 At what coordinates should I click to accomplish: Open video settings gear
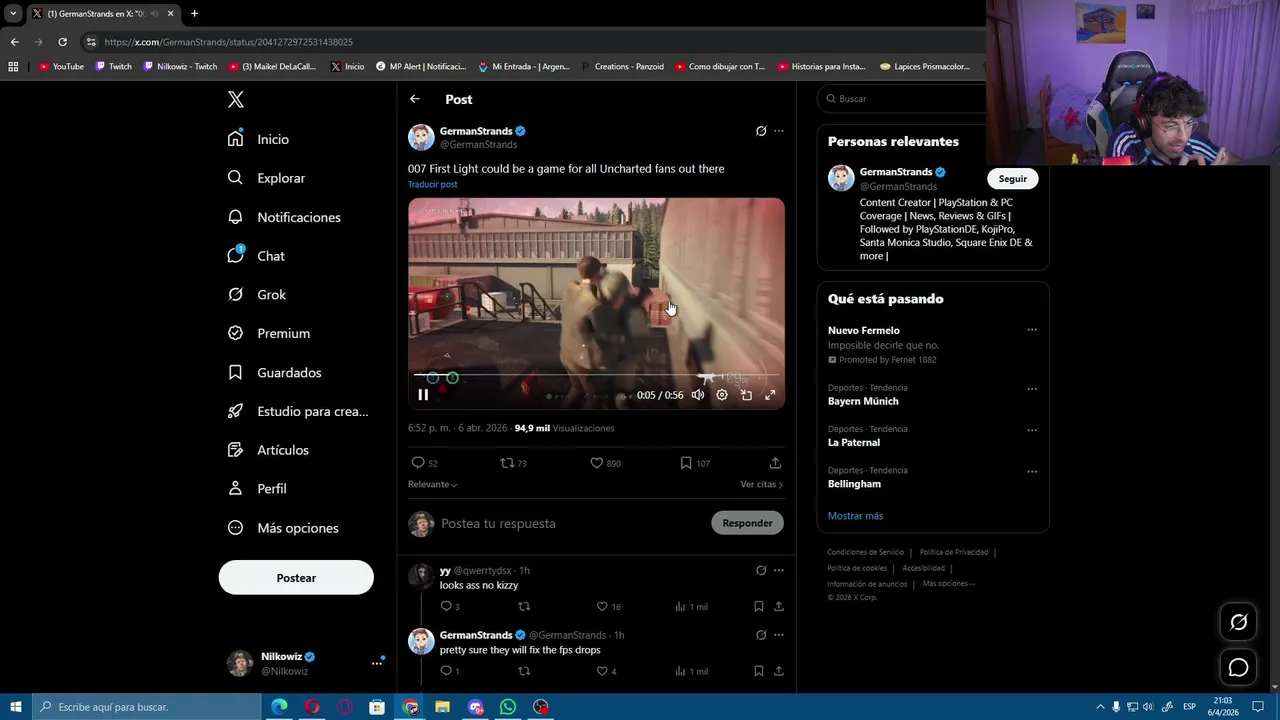722,395
